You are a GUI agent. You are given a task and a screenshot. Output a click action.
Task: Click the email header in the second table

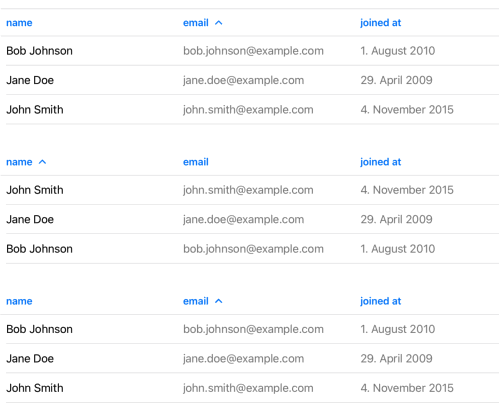[196, 162]
